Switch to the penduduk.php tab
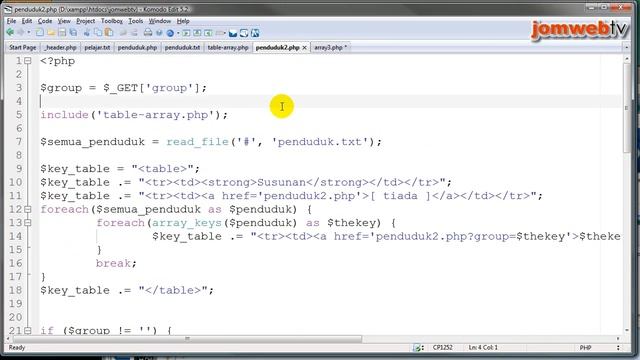 (x=137, y=47)
